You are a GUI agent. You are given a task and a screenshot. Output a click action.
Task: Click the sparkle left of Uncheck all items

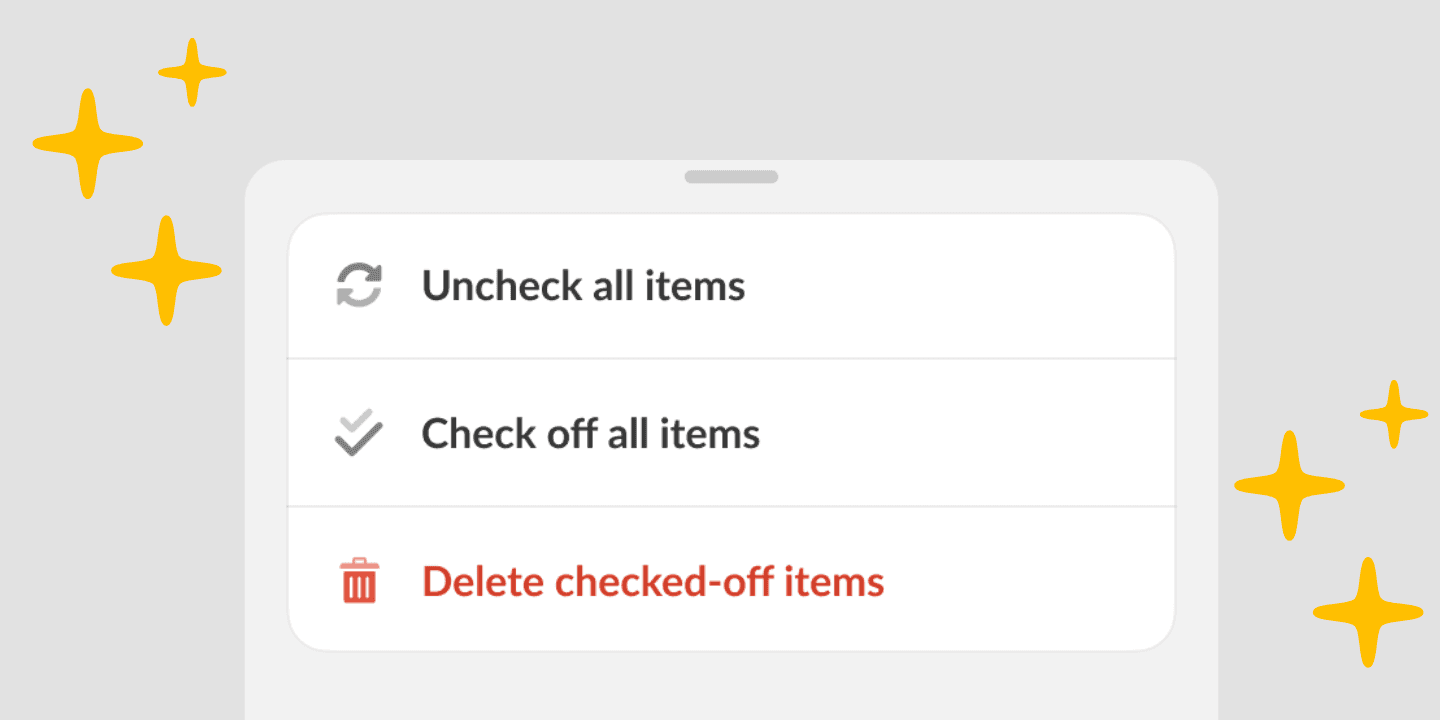[166, 270]
